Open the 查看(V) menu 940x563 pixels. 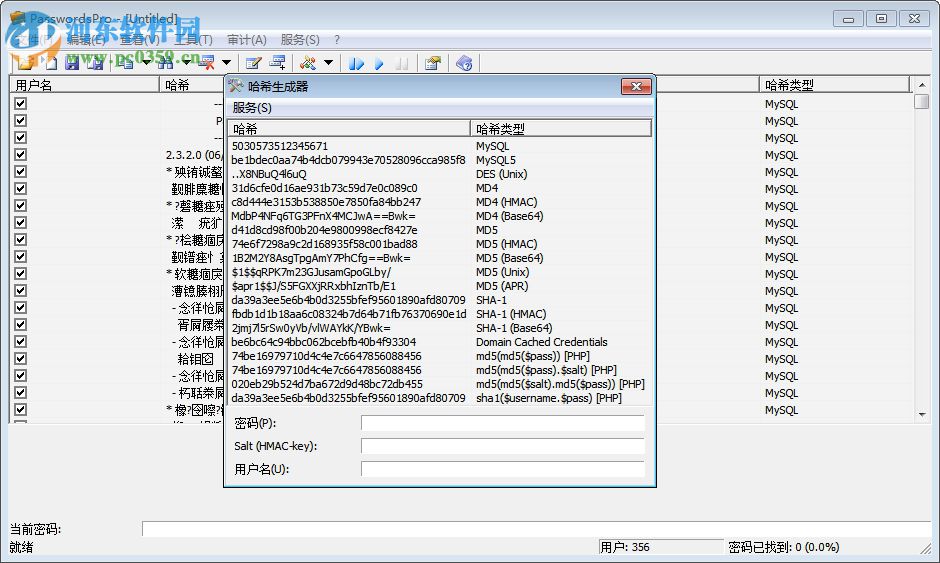point(140,40)
